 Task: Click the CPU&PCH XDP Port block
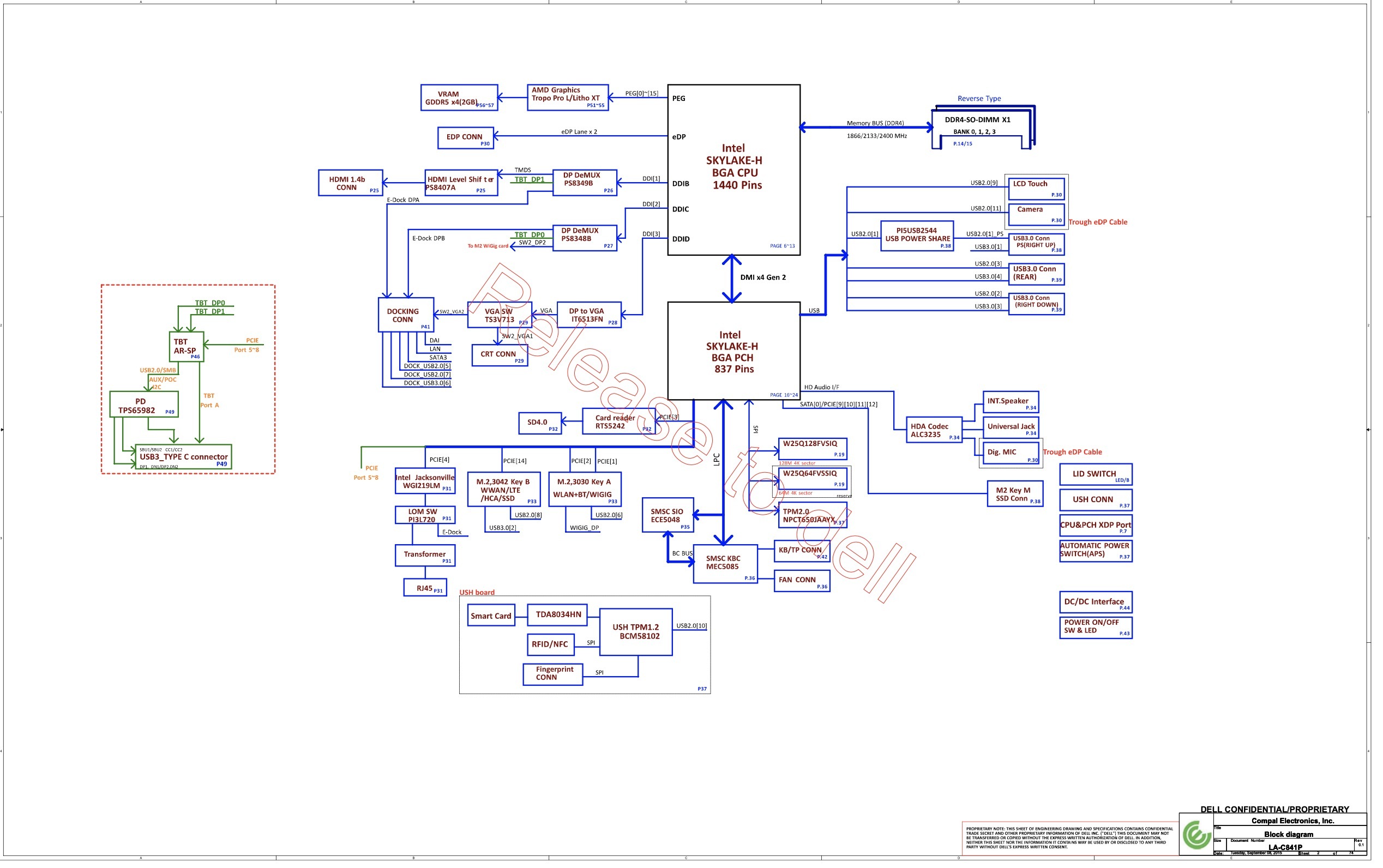coord(1096,526)
